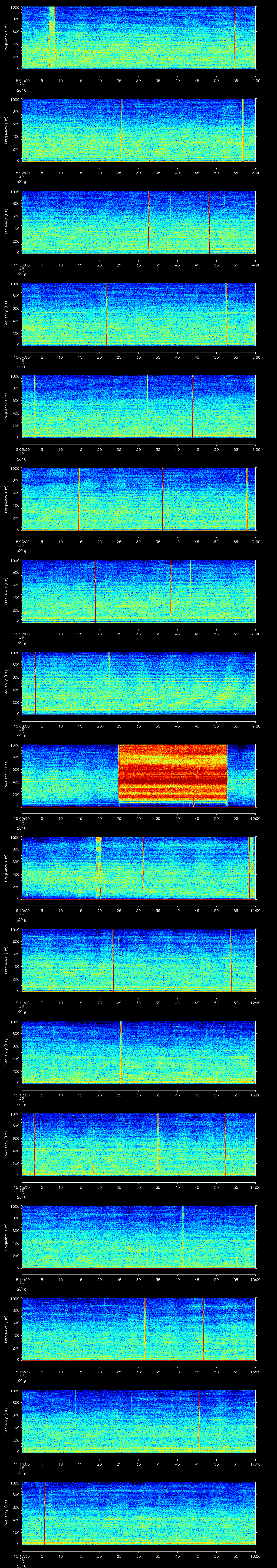Select the spectrogram panel starting at 15:08:00
This screenshot has height=1568, width=277.
click(139, 683)
